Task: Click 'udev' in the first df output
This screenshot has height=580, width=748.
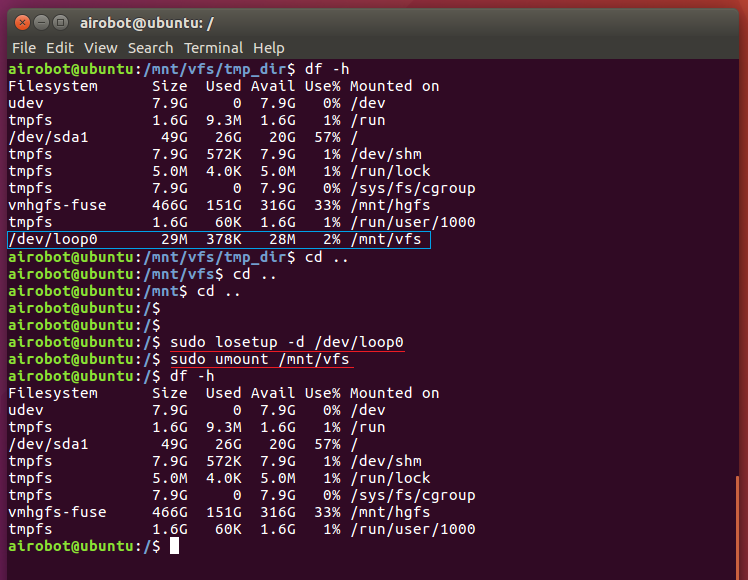Action: click(x=26, y=103)
